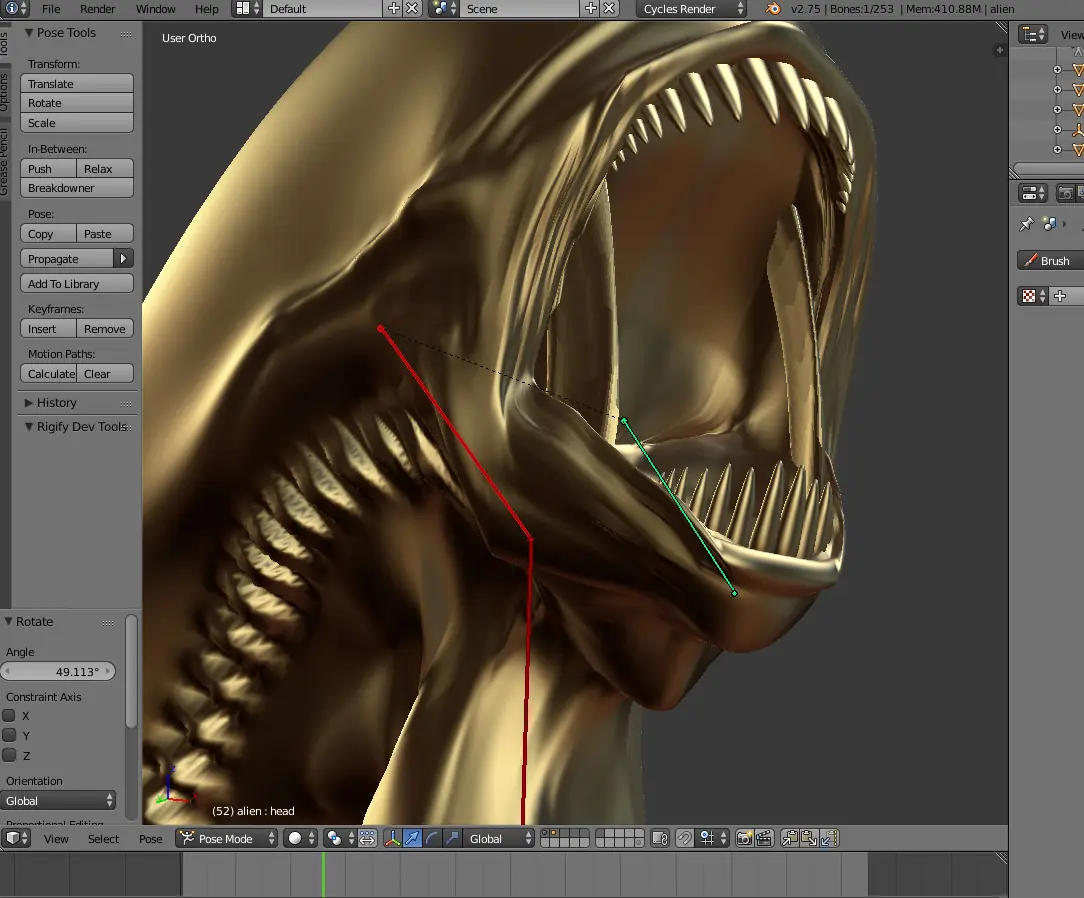Click the Breakdowner button
The height and width of the screenshot is (898, 1084).
[x=77, y=188]
